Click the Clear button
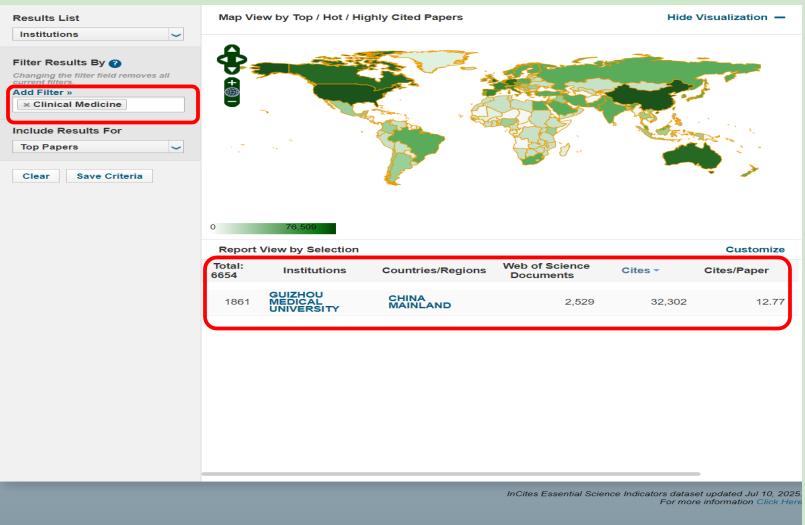The height and width of the screenshot is (525, 805). tap(36, 176)
